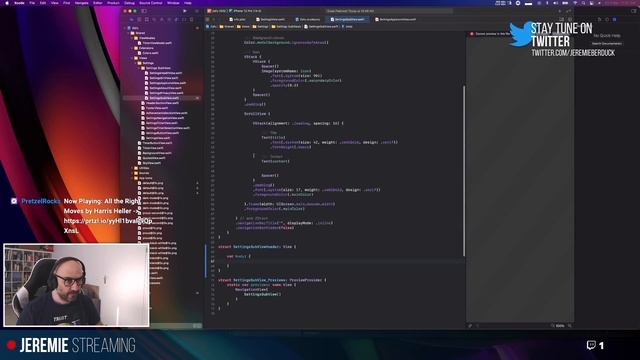
Task: Select the Issue navigator icon
Action: pyautogui.click(x=161, y=19)
